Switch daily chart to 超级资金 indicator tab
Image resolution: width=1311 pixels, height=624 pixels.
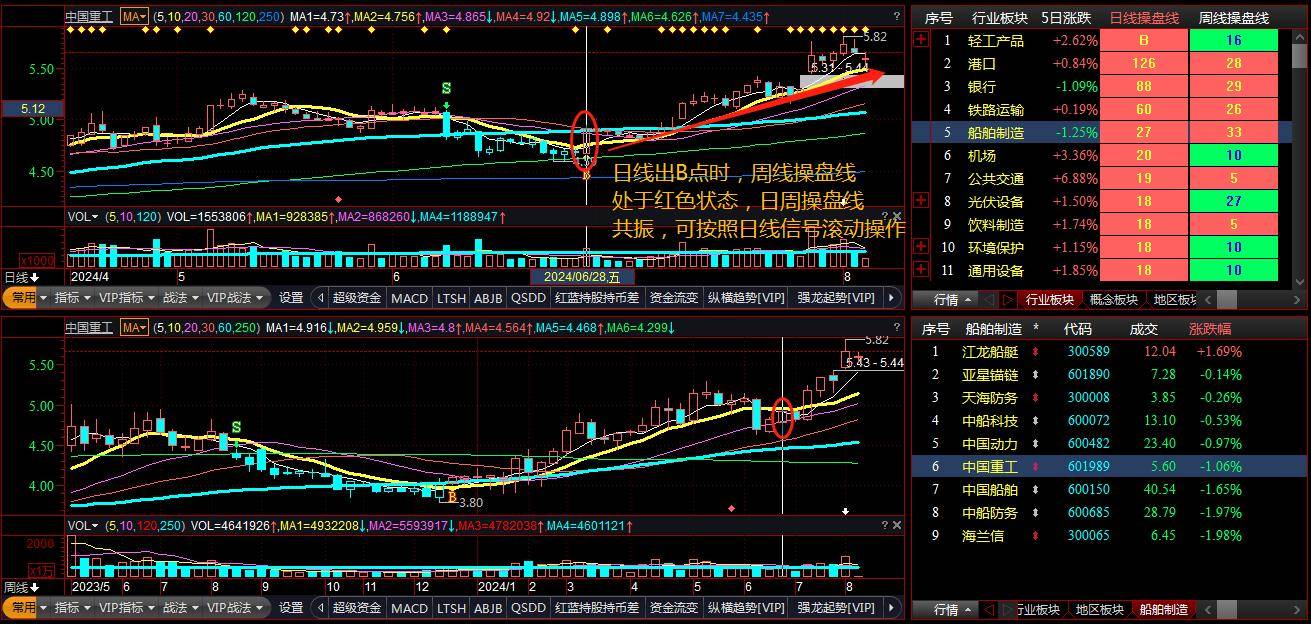(357, 297)
